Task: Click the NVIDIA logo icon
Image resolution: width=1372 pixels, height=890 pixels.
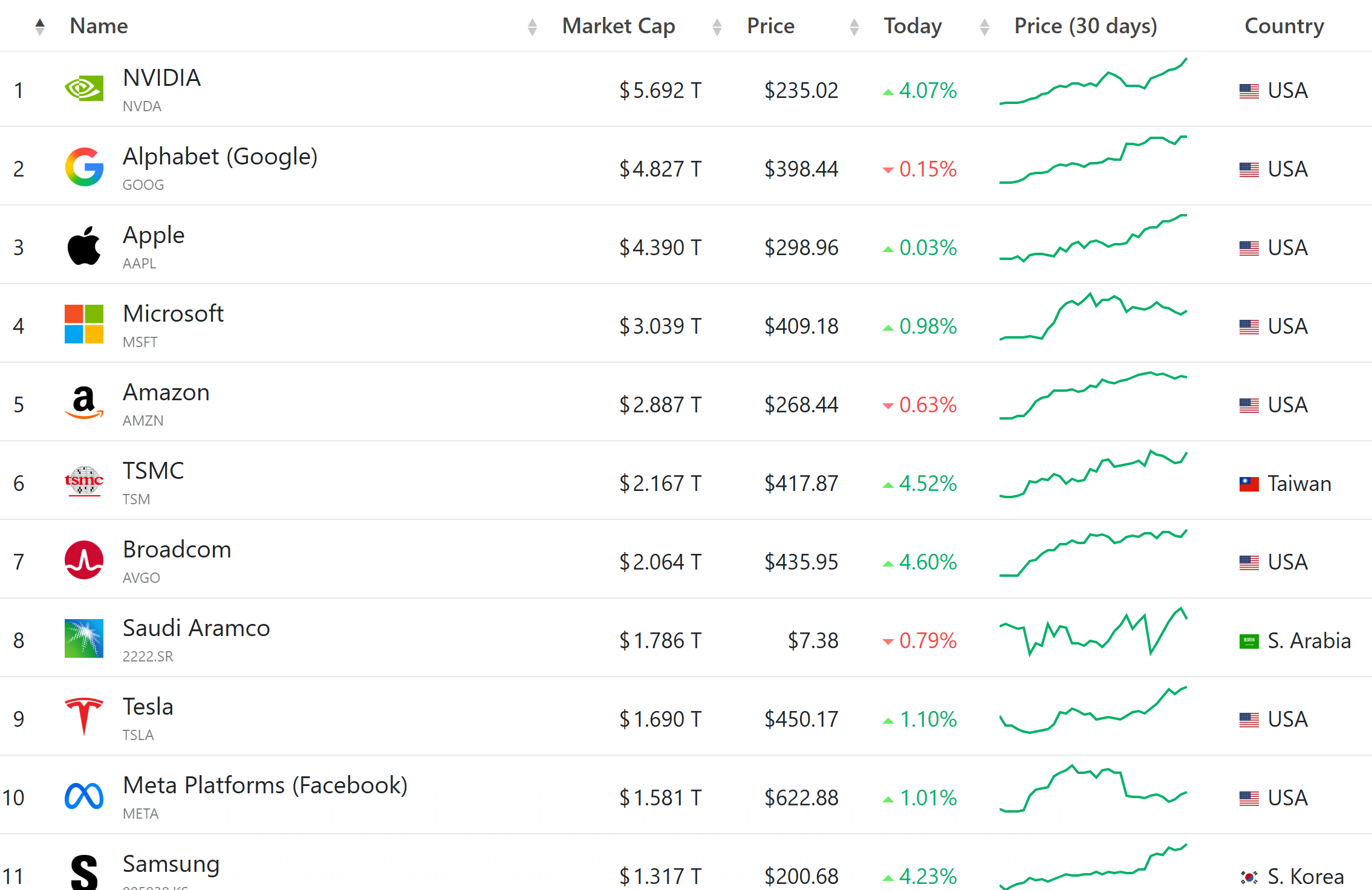Action: tap(84, 89)
